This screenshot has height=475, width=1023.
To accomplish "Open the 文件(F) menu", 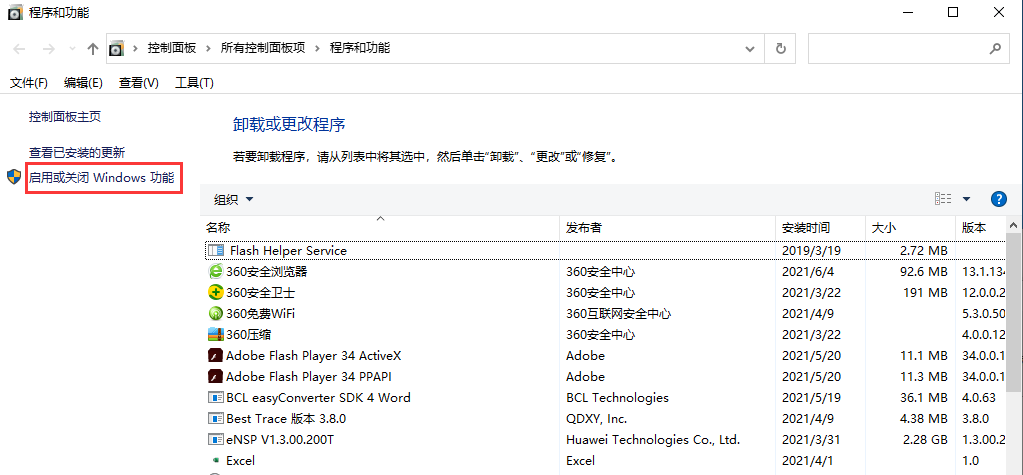I will pyautogui.click(x=29, y=83).
